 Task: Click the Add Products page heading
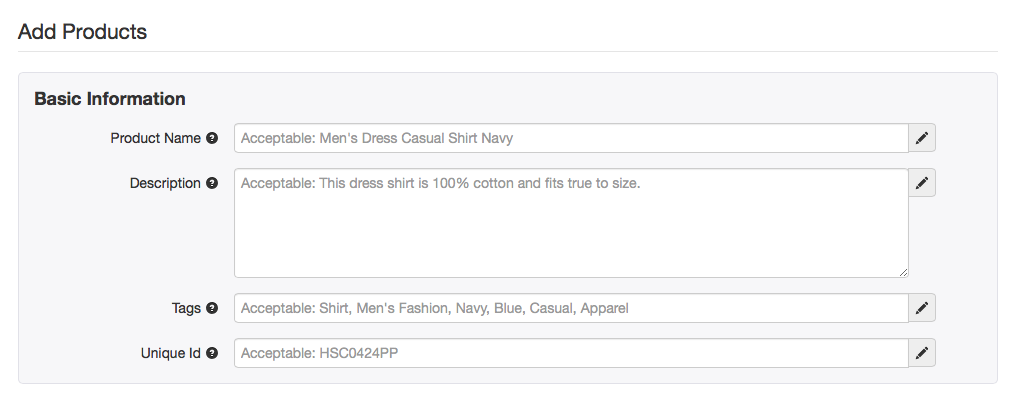[82, 31]
